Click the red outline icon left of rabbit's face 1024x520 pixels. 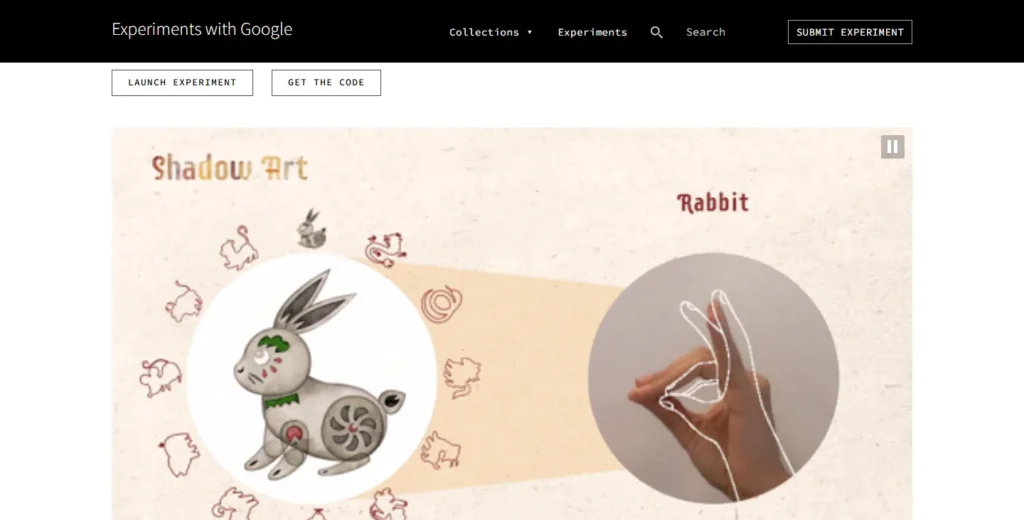(161, 377)
